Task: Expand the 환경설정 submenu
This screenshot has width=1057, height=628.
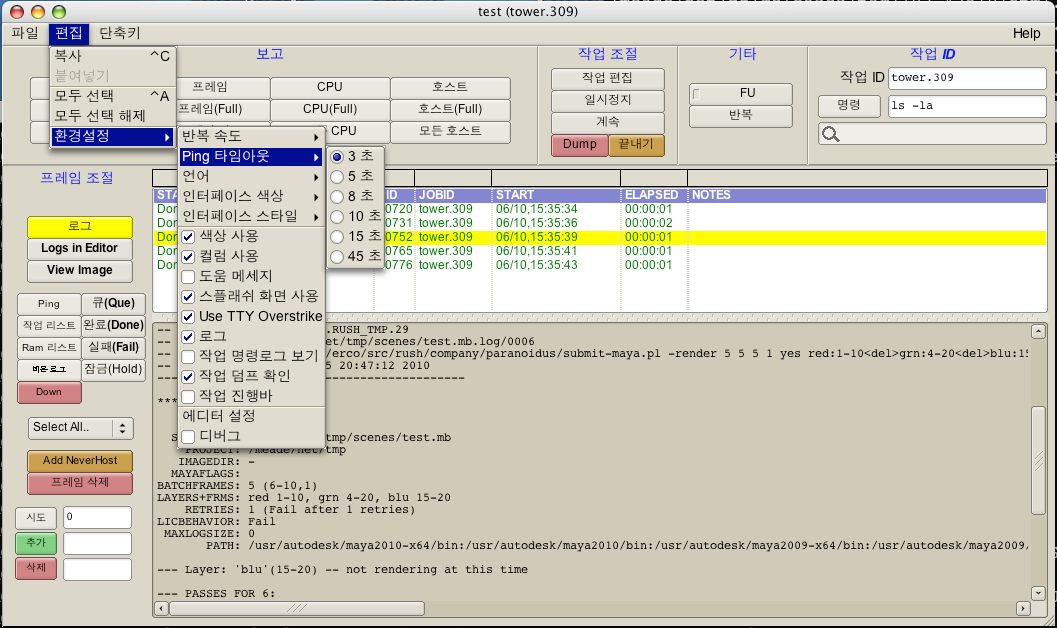Action: pos(113,136)
